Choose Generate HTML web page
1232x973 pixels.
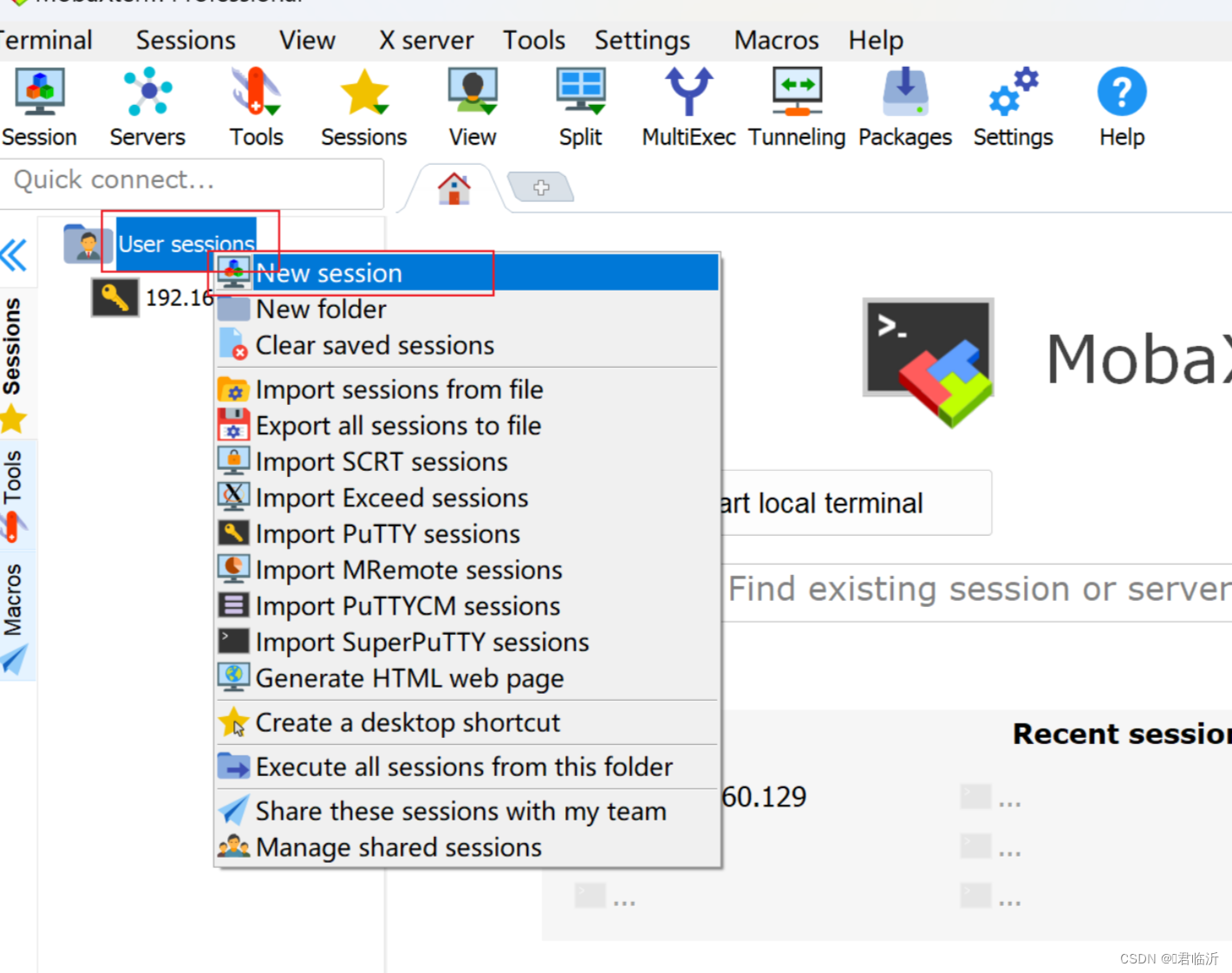coord(467,678)
